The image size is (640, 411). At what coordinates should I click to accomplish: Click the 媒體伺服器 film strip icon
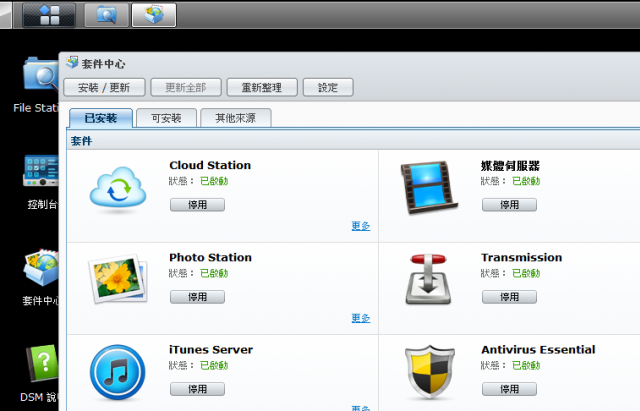coord(429,187)
